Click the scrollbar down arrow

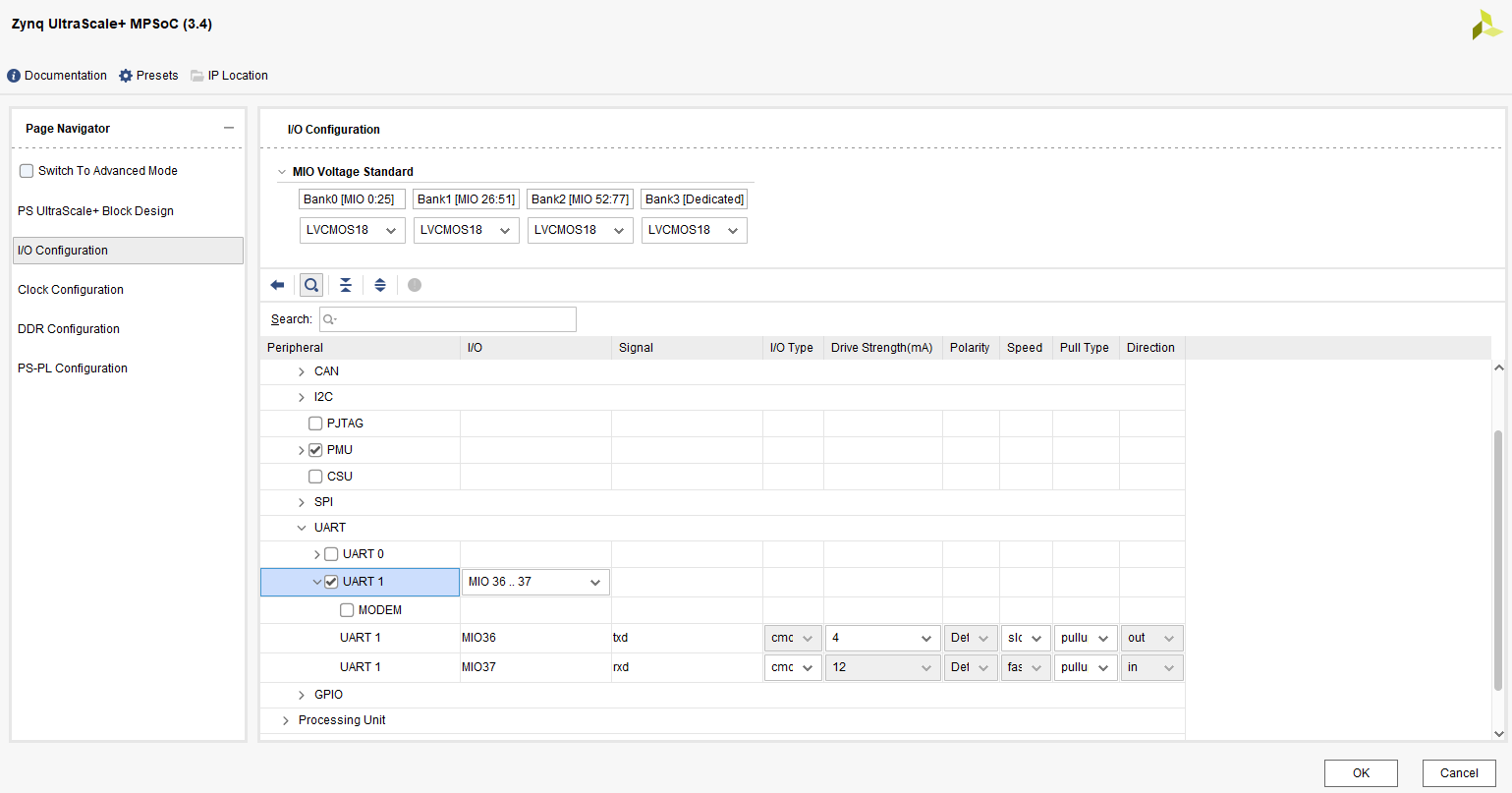1498,733
